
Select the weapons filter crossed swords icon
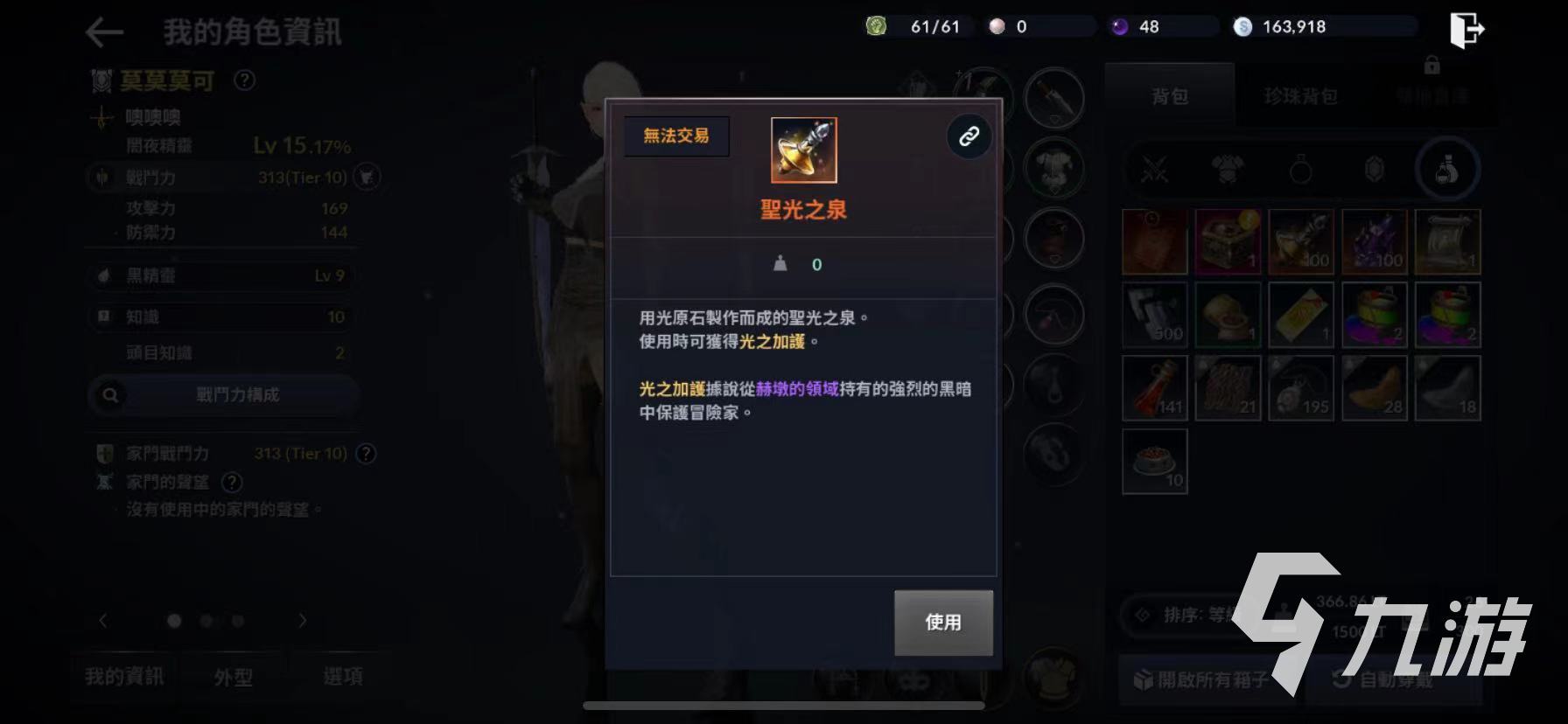pyautogui.click(x=1154, y=169)
